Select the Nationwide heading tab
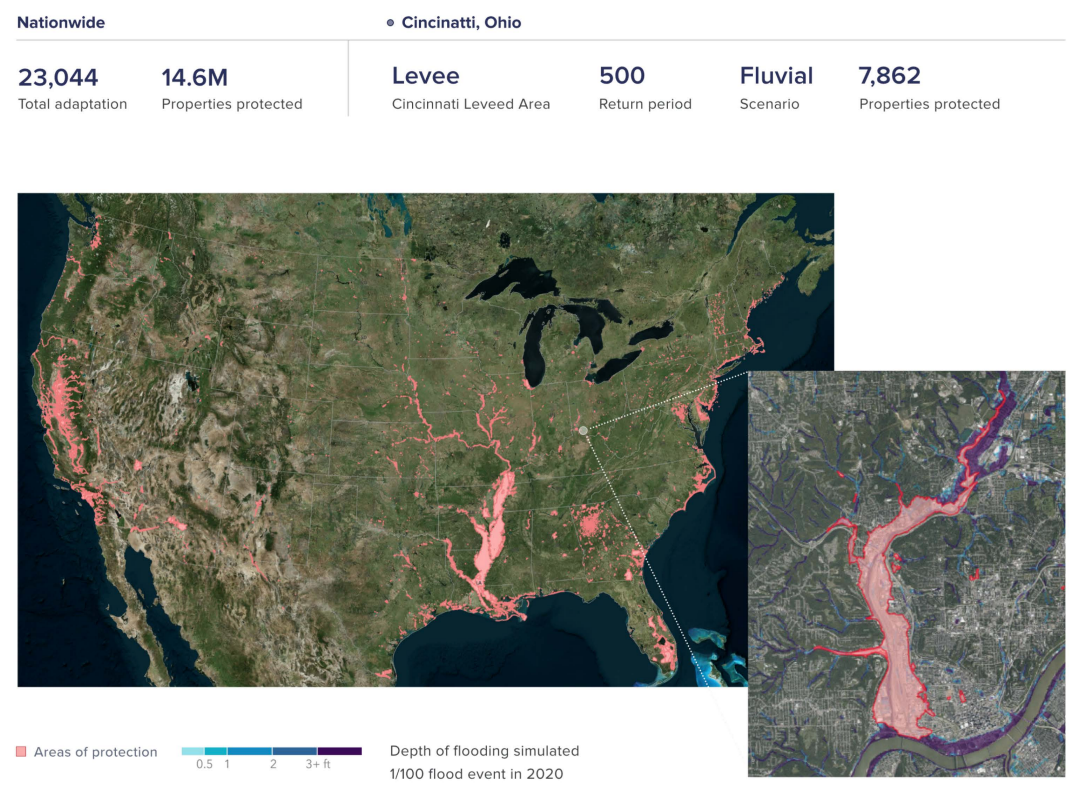The height and width of the screenshot is (806, 1084). (61, 22)
